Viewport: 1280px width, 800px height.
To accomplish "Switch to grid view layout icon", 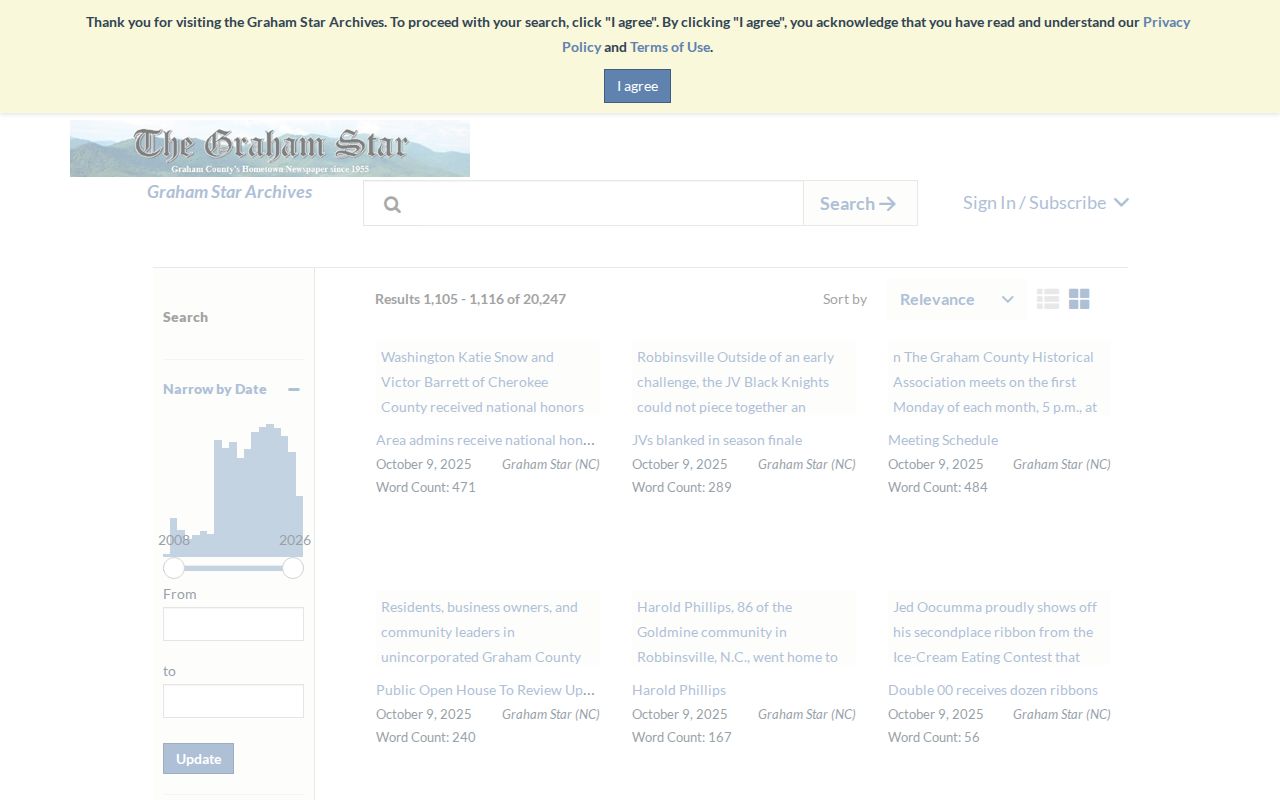I will (x=1079, y=299).
